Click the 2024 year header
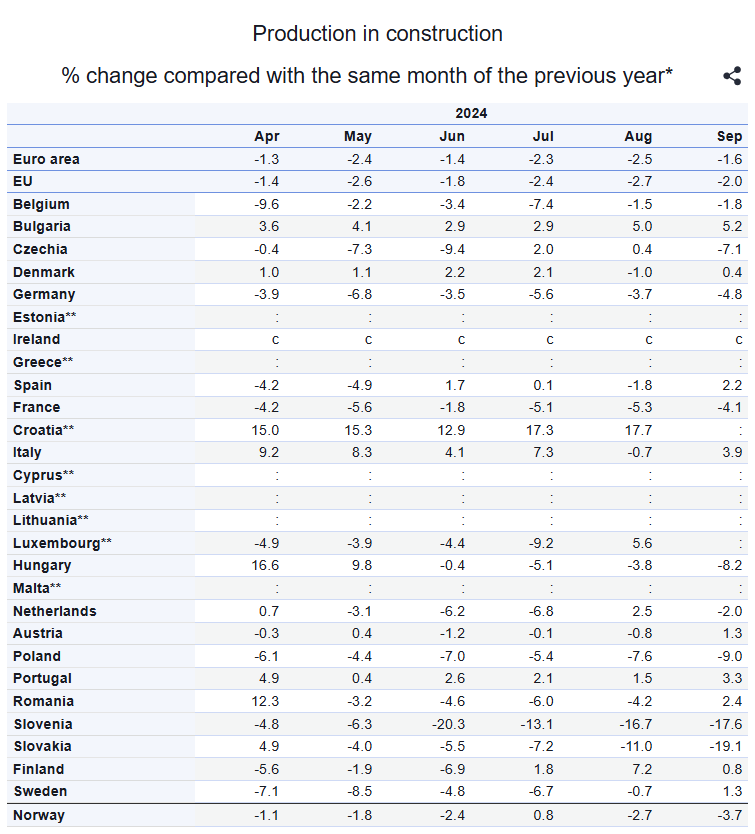 [x=471, y=113]
